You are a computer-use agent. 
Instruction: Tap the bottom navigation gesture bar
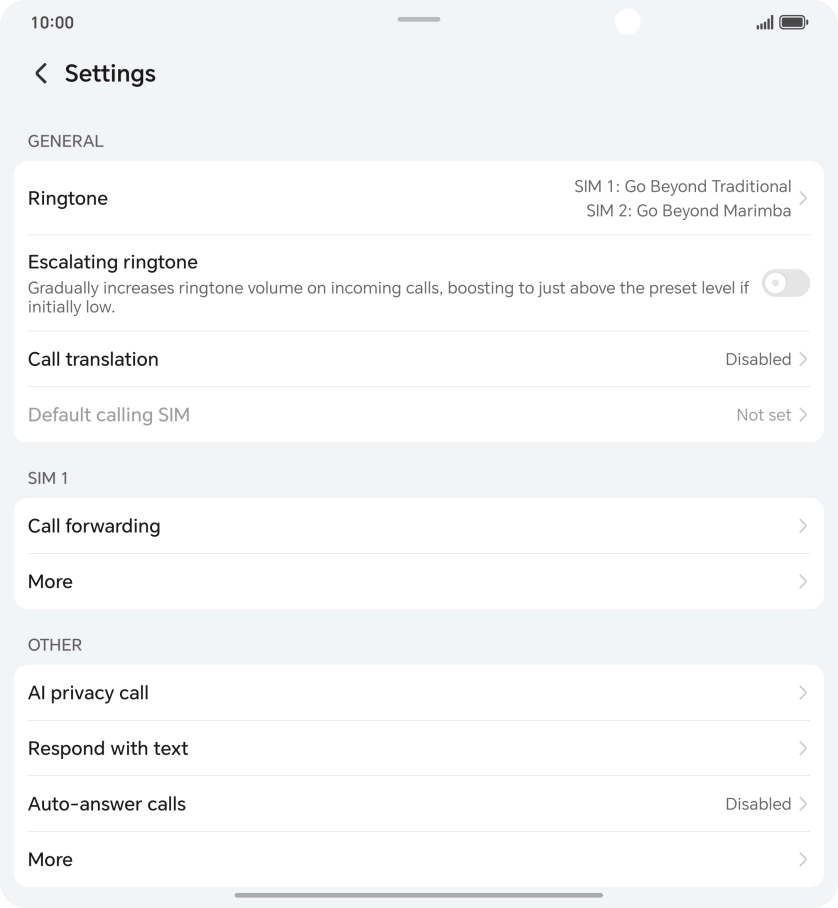419,895
